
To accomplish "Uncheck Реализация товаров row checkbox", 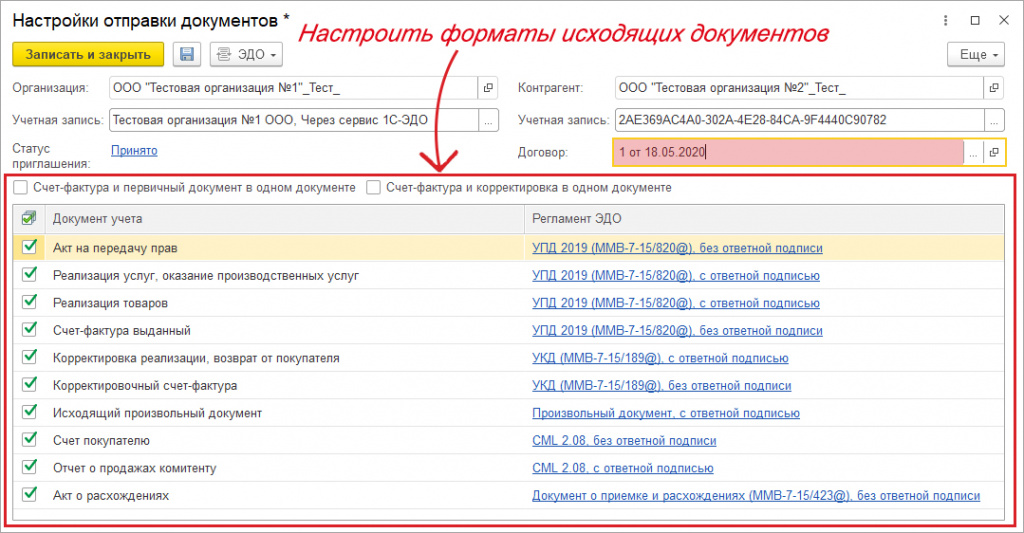I will [29, 302].
